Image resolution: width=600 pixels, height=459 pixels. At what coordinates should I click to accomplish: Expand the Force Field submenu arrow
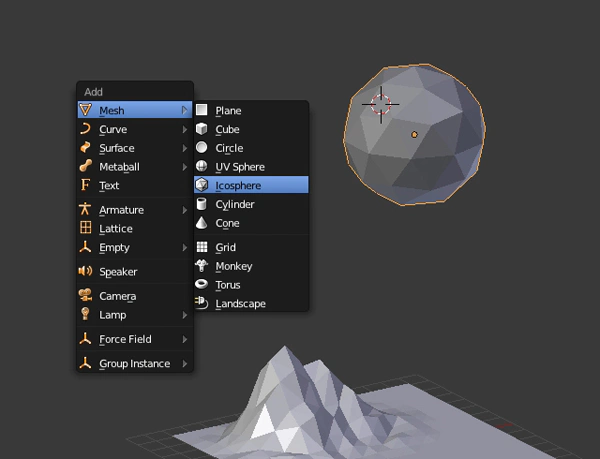coord(185,340)
